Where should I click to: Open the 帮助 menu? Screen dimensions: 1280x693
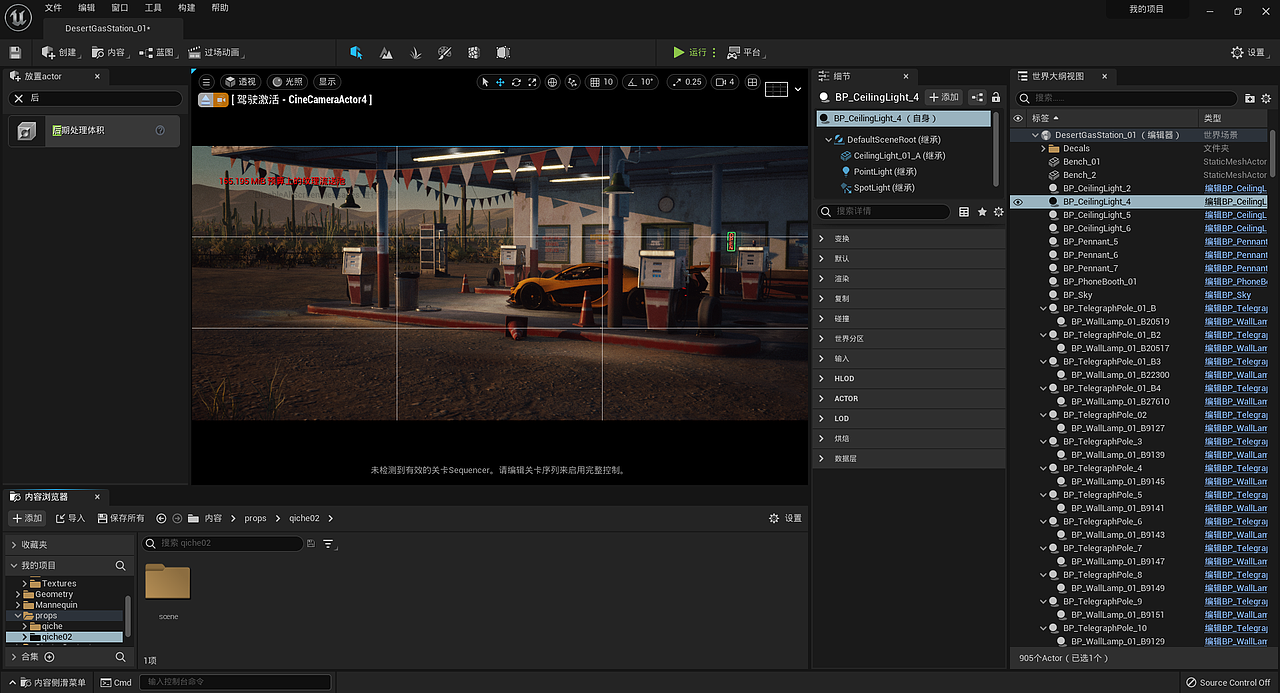coord(220,8)
